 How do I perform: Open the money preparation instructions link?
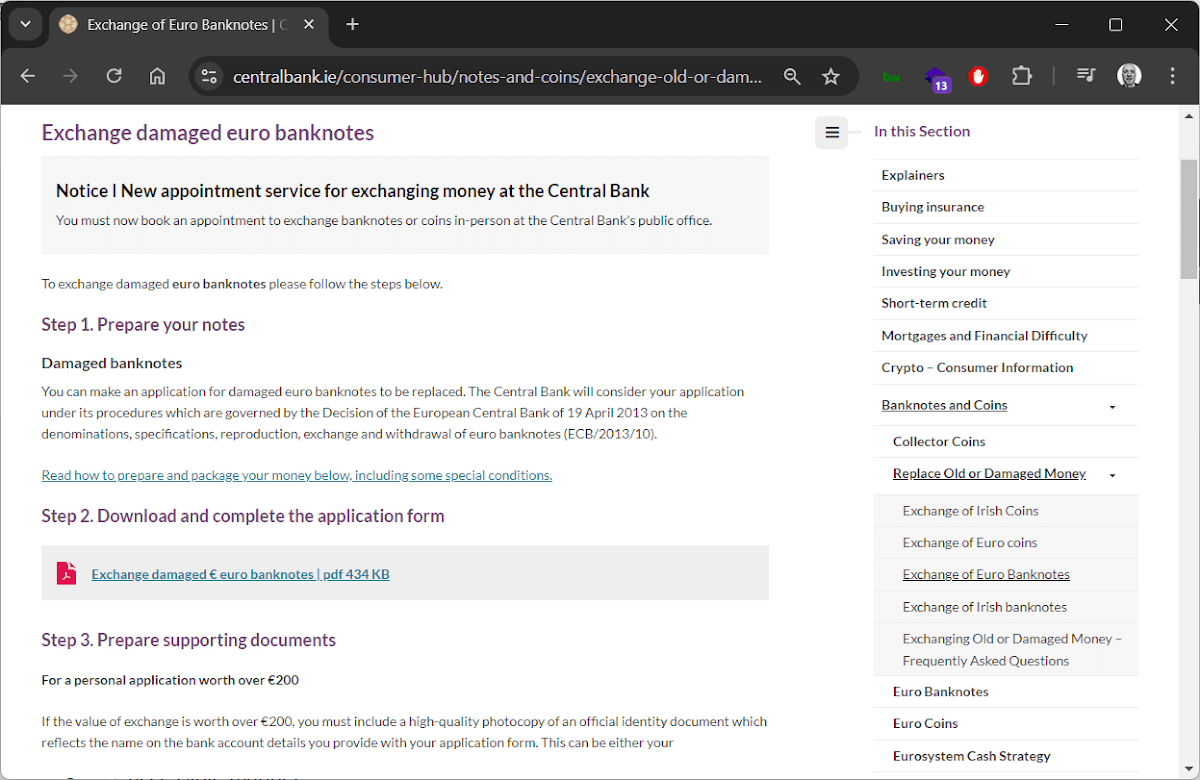point(296,474)
